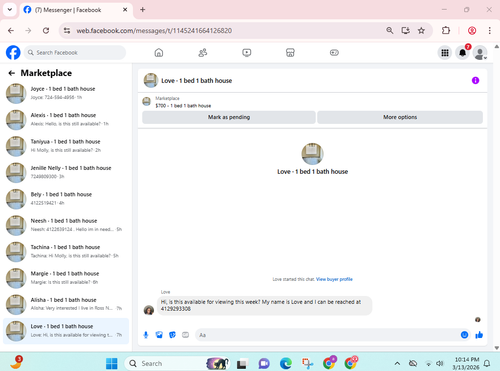Open the Friends icon in top navigation
Viewport: 500px width, 371px height.
point(203,53)
